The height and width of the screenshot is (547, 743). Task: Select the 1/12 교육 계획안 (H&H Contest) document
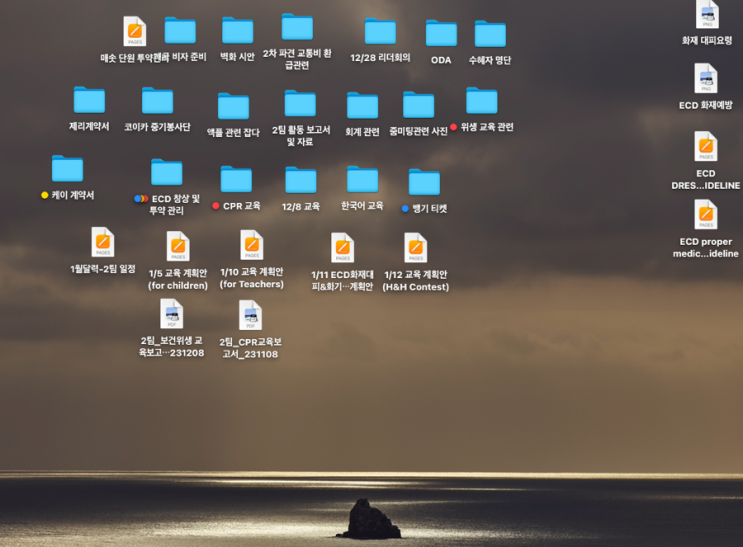click(x=416, y=247)
